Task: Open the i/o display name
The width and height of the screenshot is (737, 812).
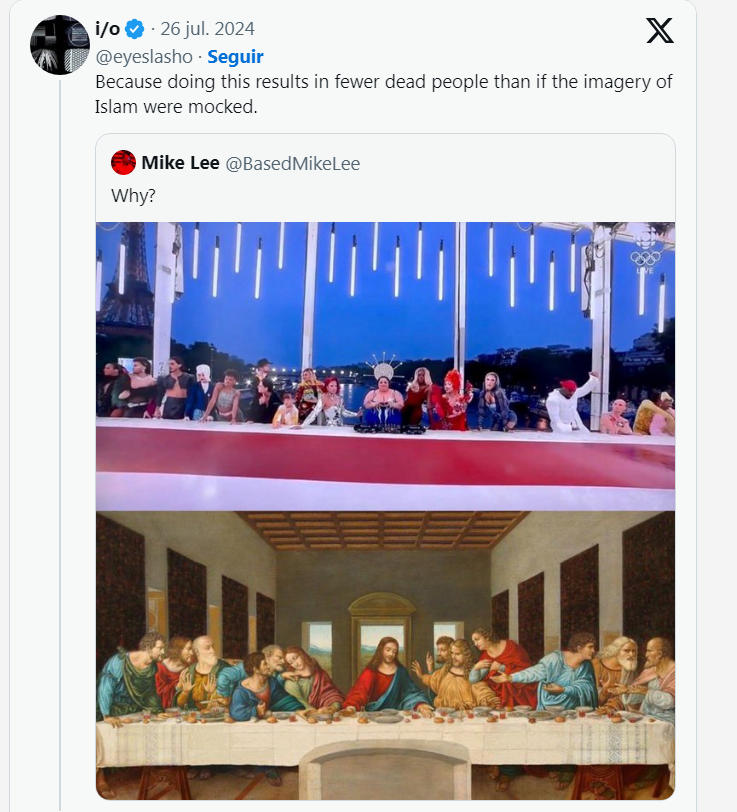Action: [107, 29]
